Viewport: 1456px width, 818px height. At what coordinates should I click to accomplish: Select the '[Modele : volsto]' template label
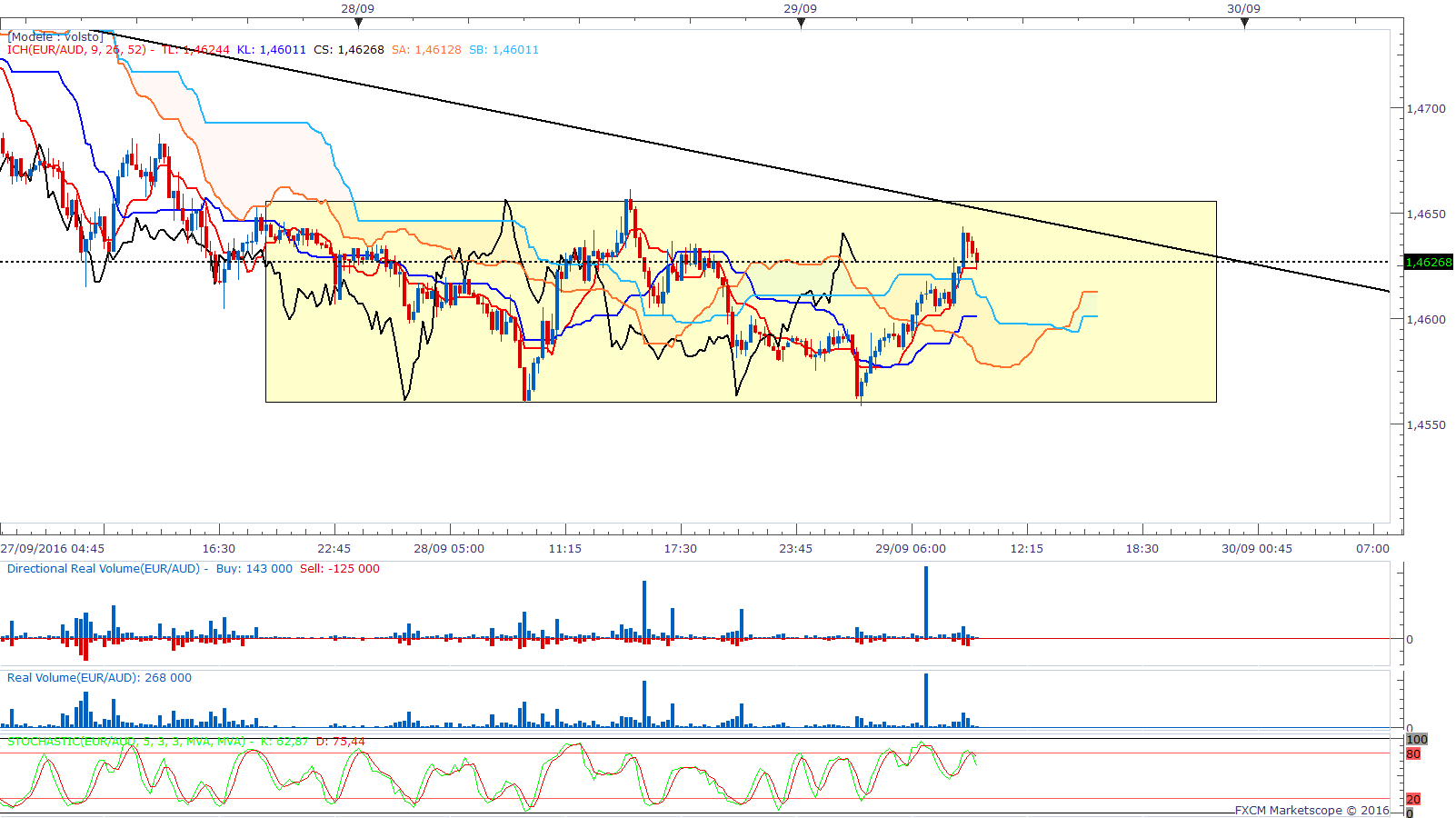click(55, 37)
